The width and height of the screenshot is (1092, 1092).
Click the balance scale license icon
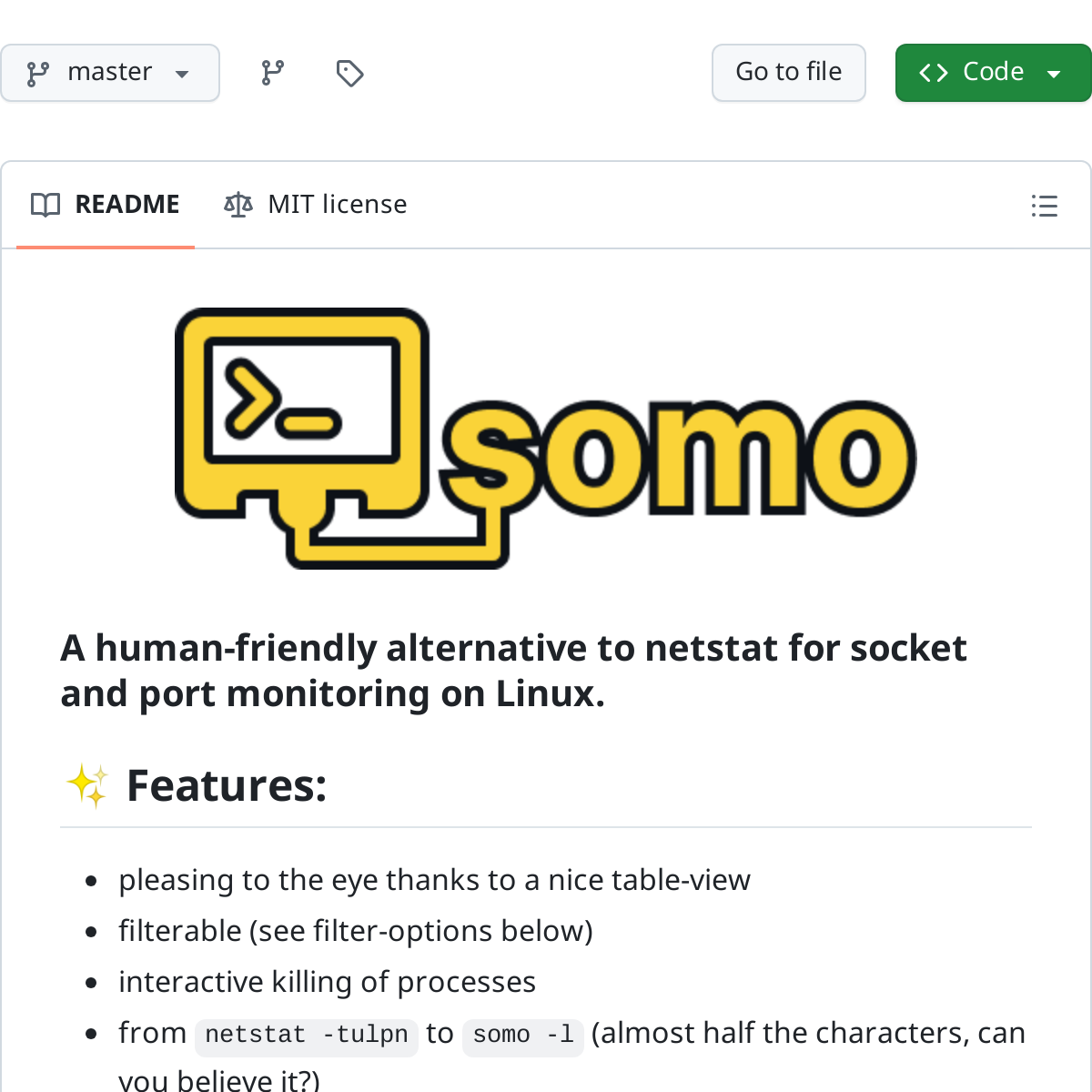pos(238,205)
